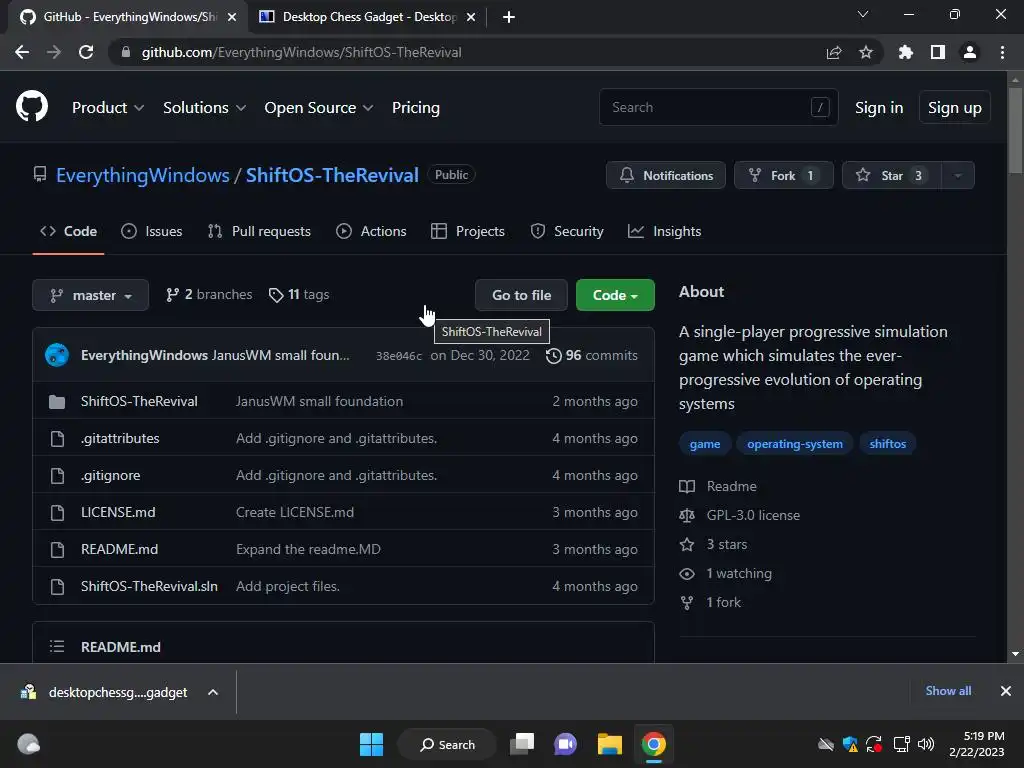The height and width of the screenshot is (768, 1024).
Task: Click Sign in
Action: (x=879, y=108)
